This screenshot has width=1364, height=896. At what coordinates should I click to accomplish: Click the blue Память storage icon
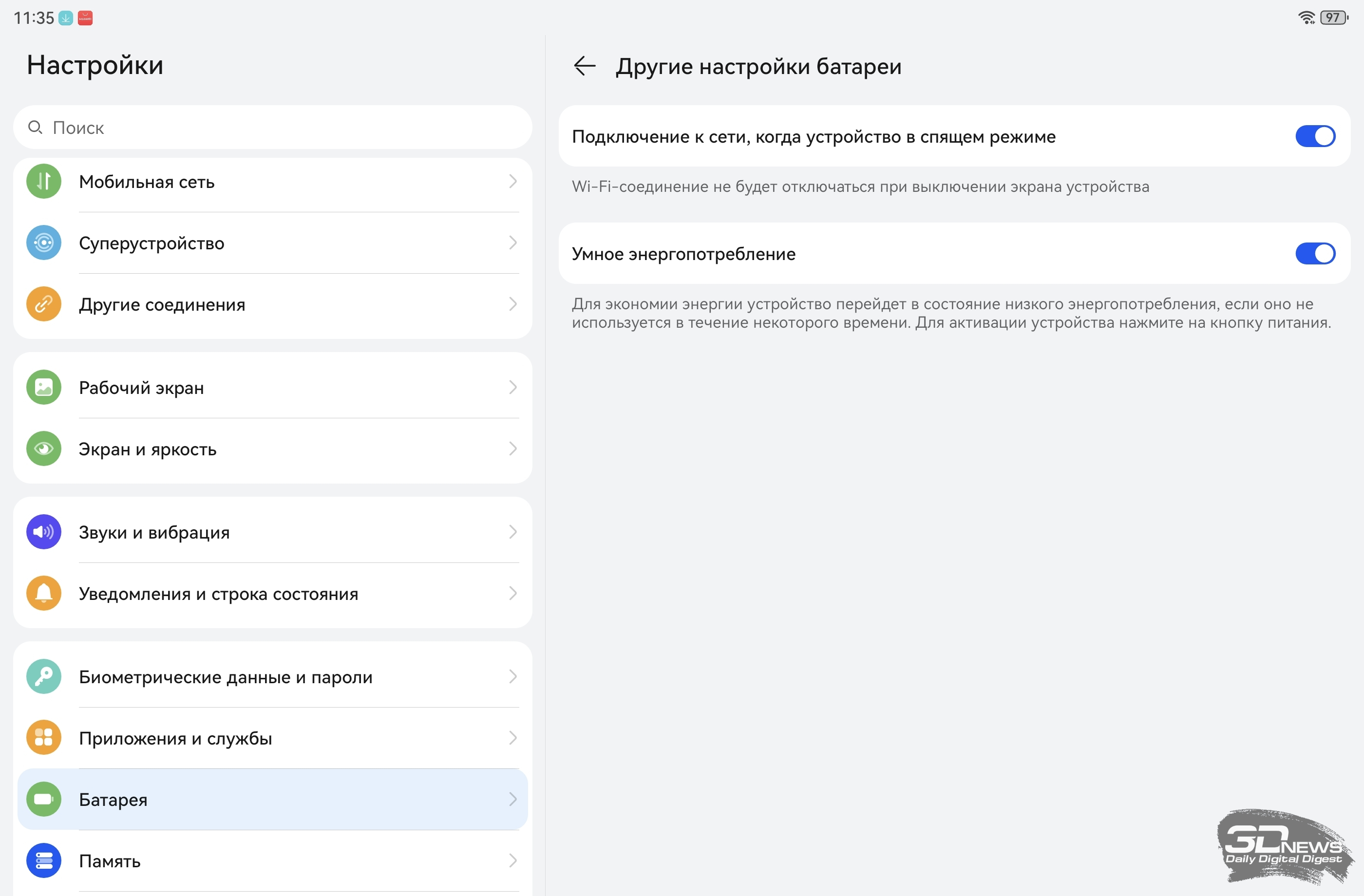point(43,860)
